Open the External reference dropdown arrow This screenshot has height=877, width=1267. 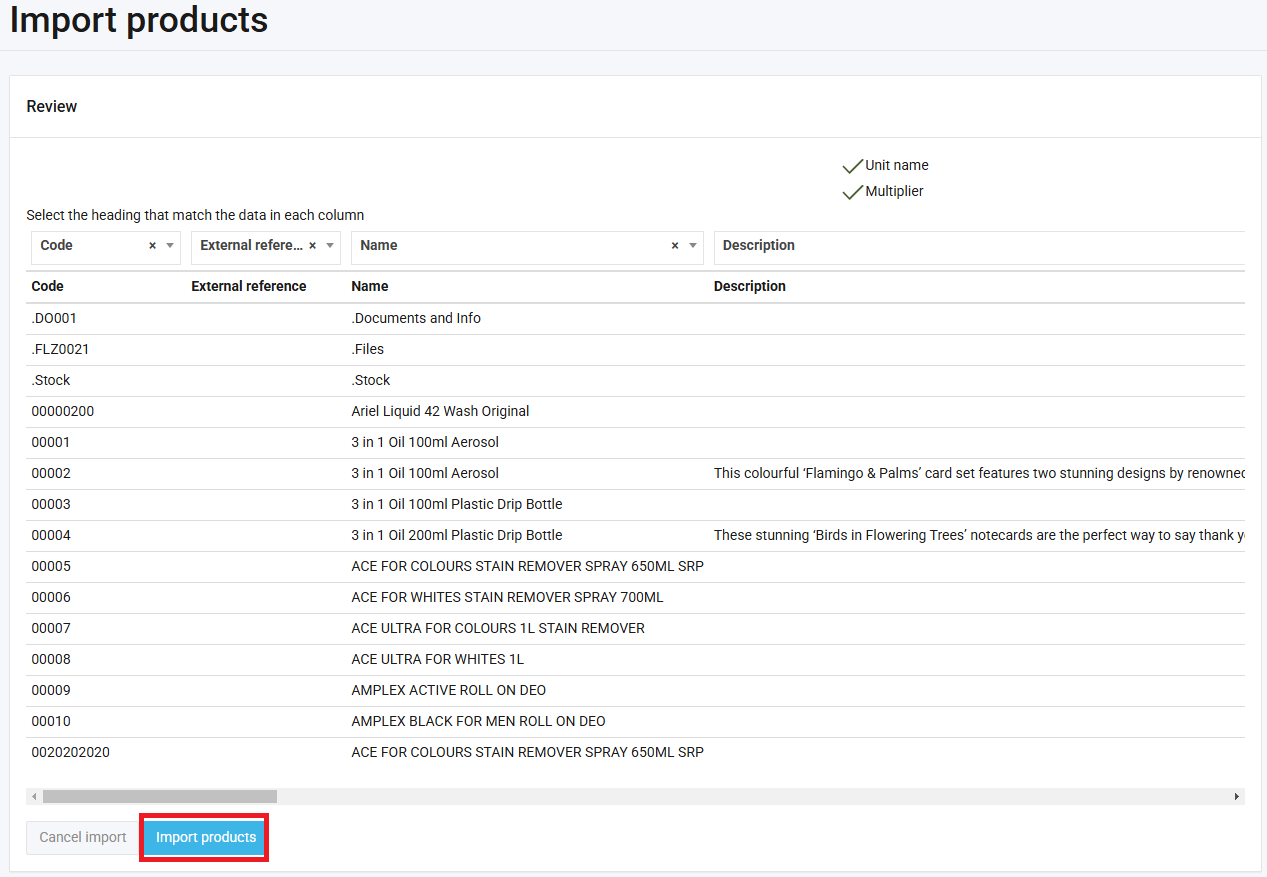pyautogui.click(x=329, y=246)
